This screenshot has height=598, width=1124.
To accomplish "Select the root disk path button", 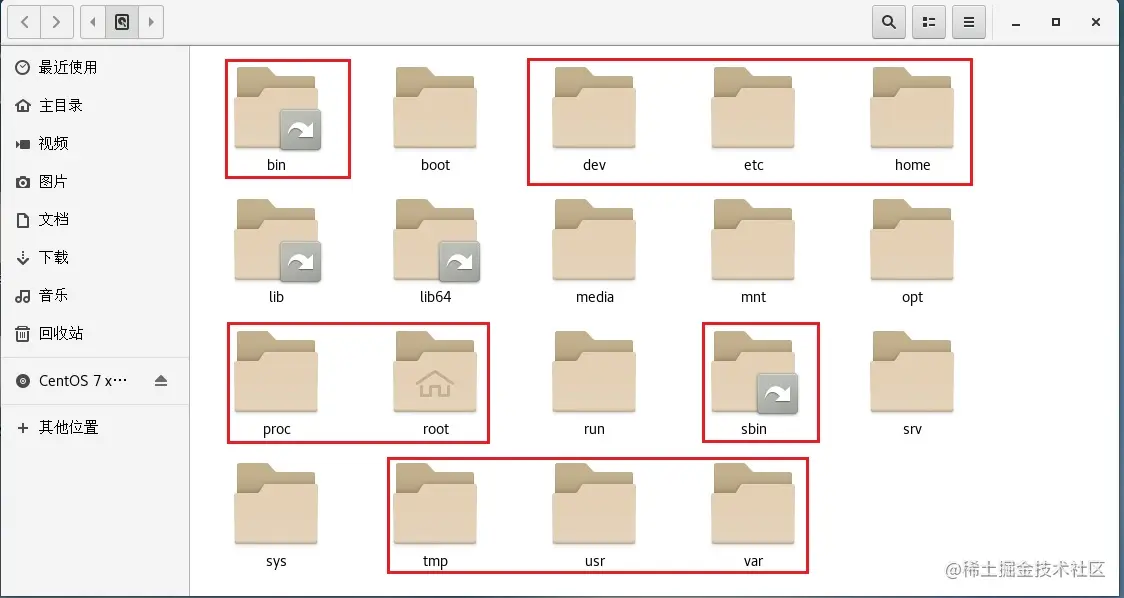I will (122, 22).
